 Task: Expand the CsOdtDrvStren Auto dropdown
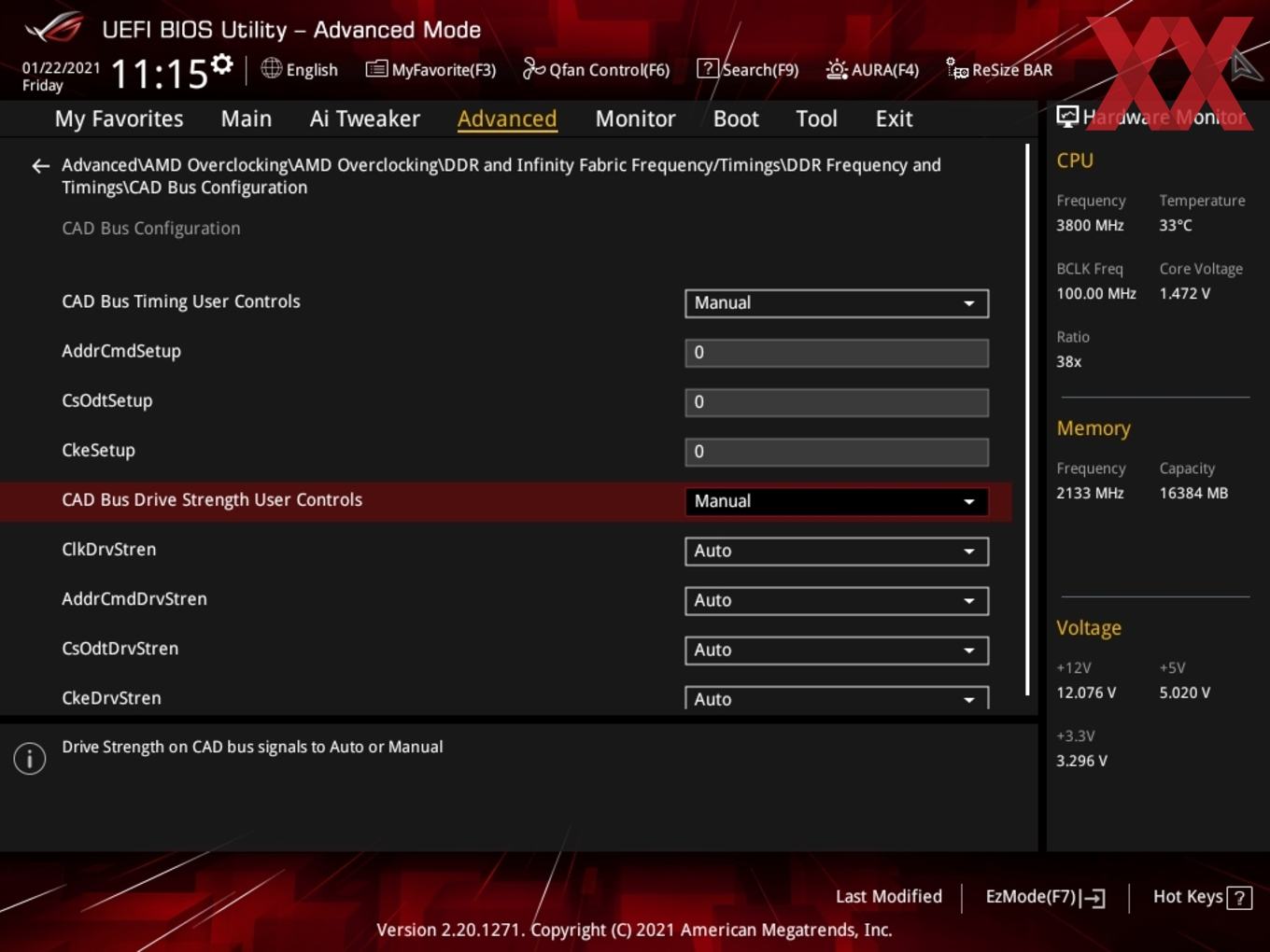pyautogui.click(x=837, y=650)
